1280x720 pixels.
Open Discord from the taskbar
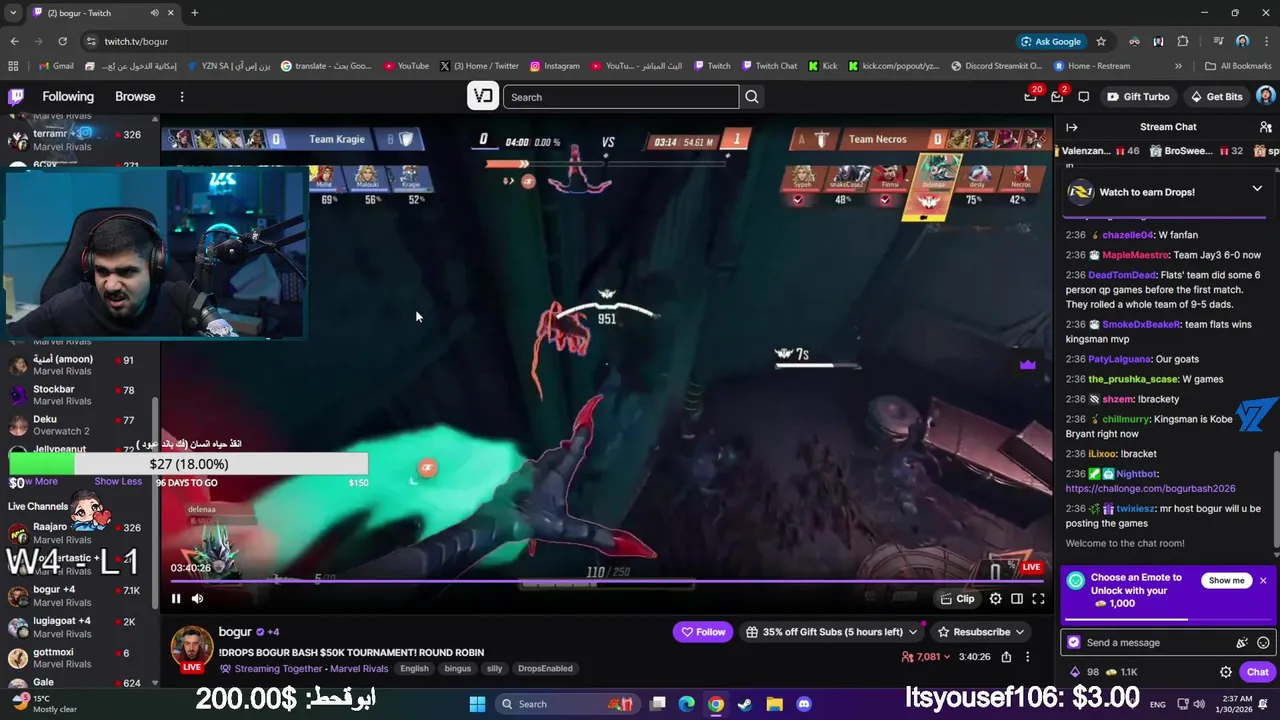click(x=804, y=704)
